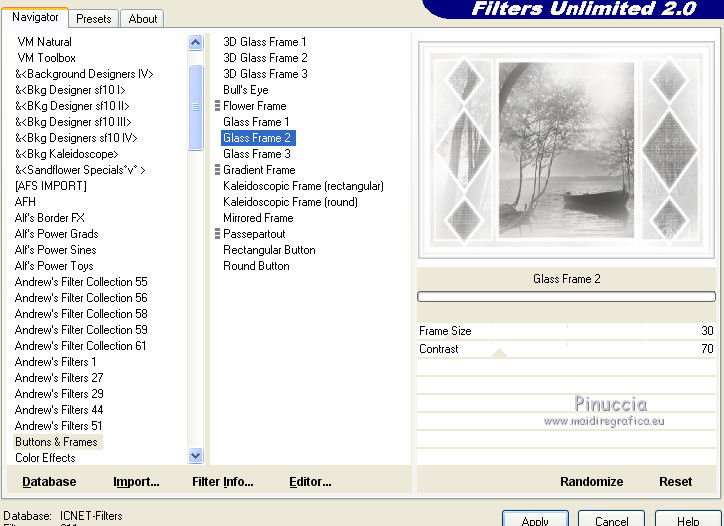Select Andrew's Filters 44 category
724x526 pixels.
tap(59, 410)
